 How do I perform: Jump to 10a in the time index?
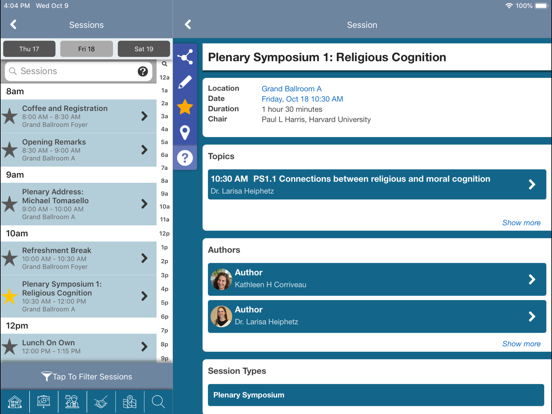coord(164,207)
